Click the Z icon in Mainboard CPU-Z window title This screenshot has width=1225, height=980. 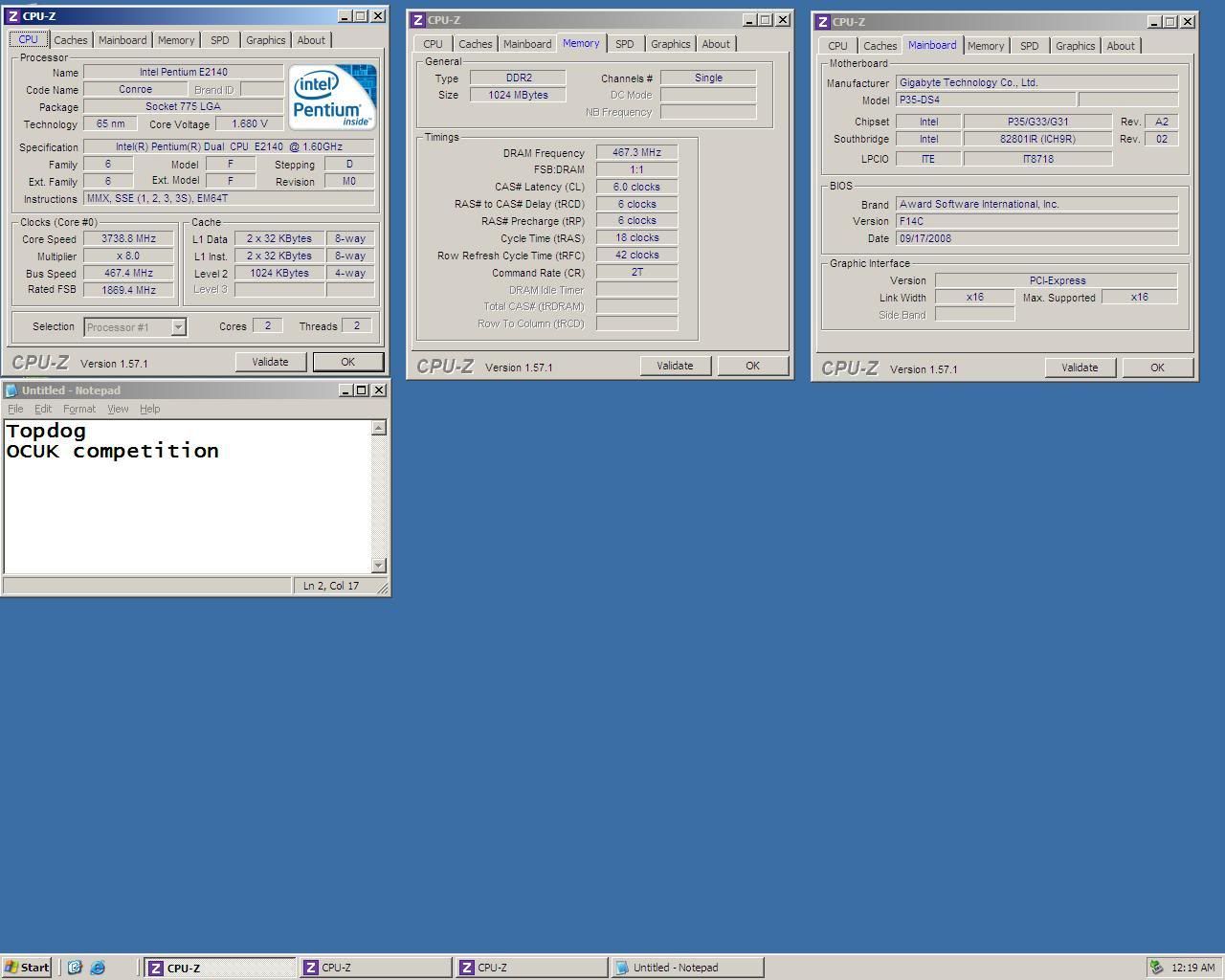tap(823, 22)
